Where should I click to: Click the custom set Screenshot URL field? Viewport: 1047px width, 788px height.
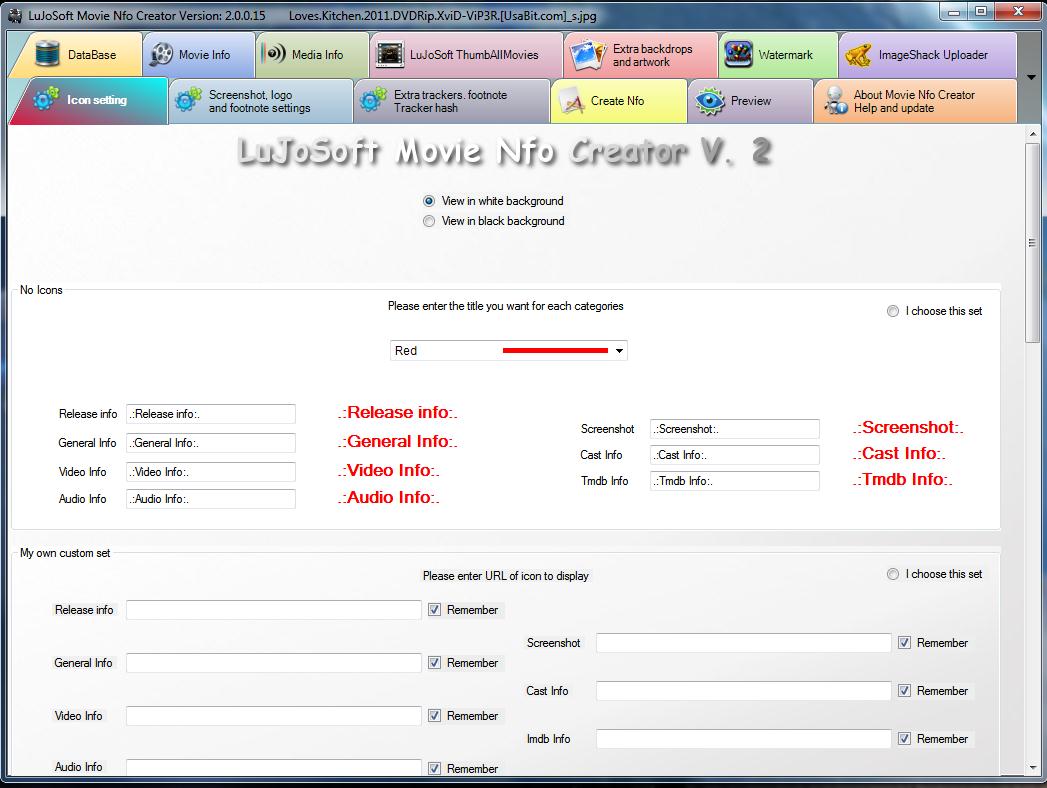(x=744, y=643)
